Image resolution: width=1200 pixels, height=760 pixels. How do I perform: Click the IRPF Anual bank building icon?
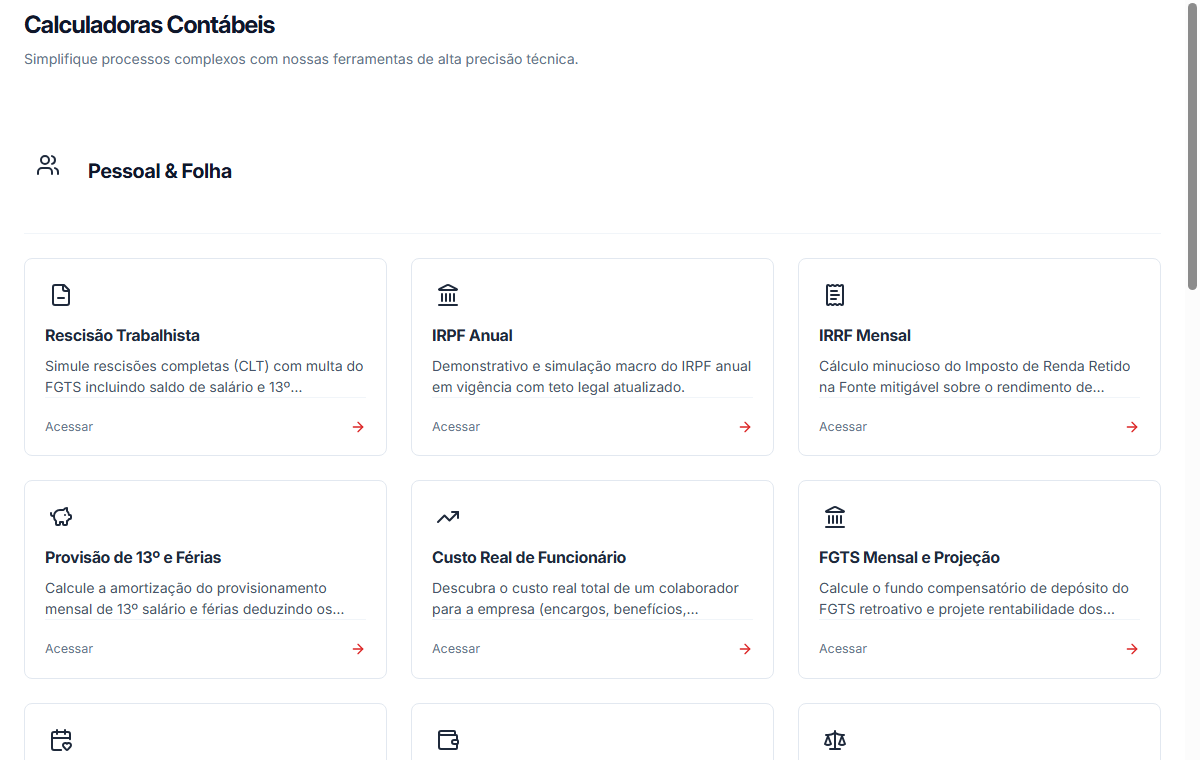448,295
